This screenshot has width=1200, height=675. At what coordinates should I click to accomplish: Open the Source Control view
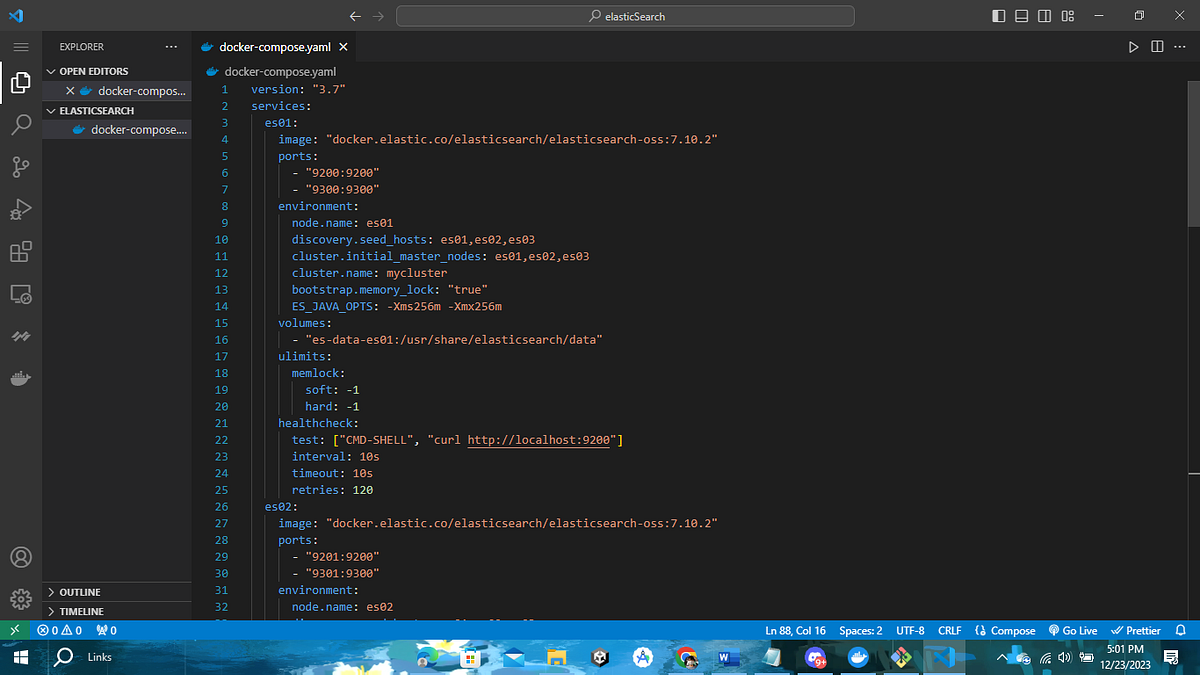20,167
